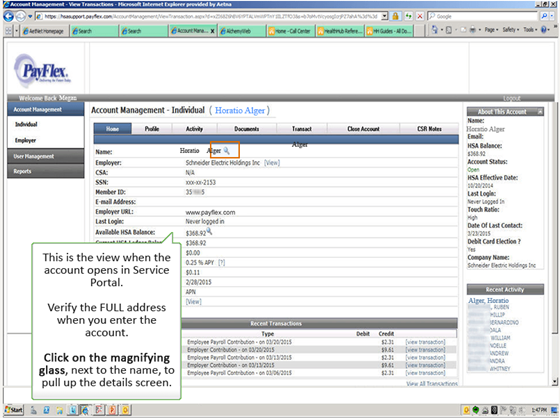Image resolution: width=560 pixels, height=418 pixels.
Task: Click the Logout link
Action: (511, 98)
